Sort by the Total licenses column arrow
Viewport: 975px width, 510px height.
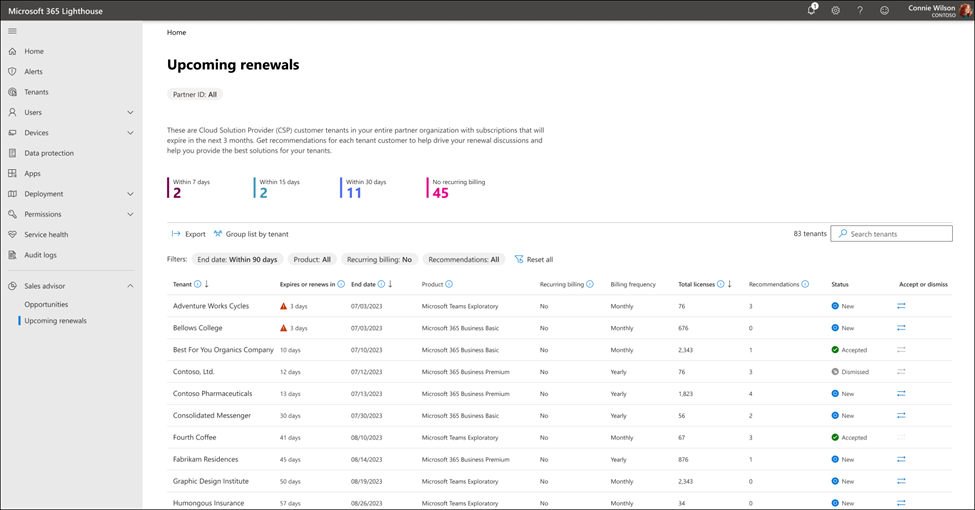(729, 284)
